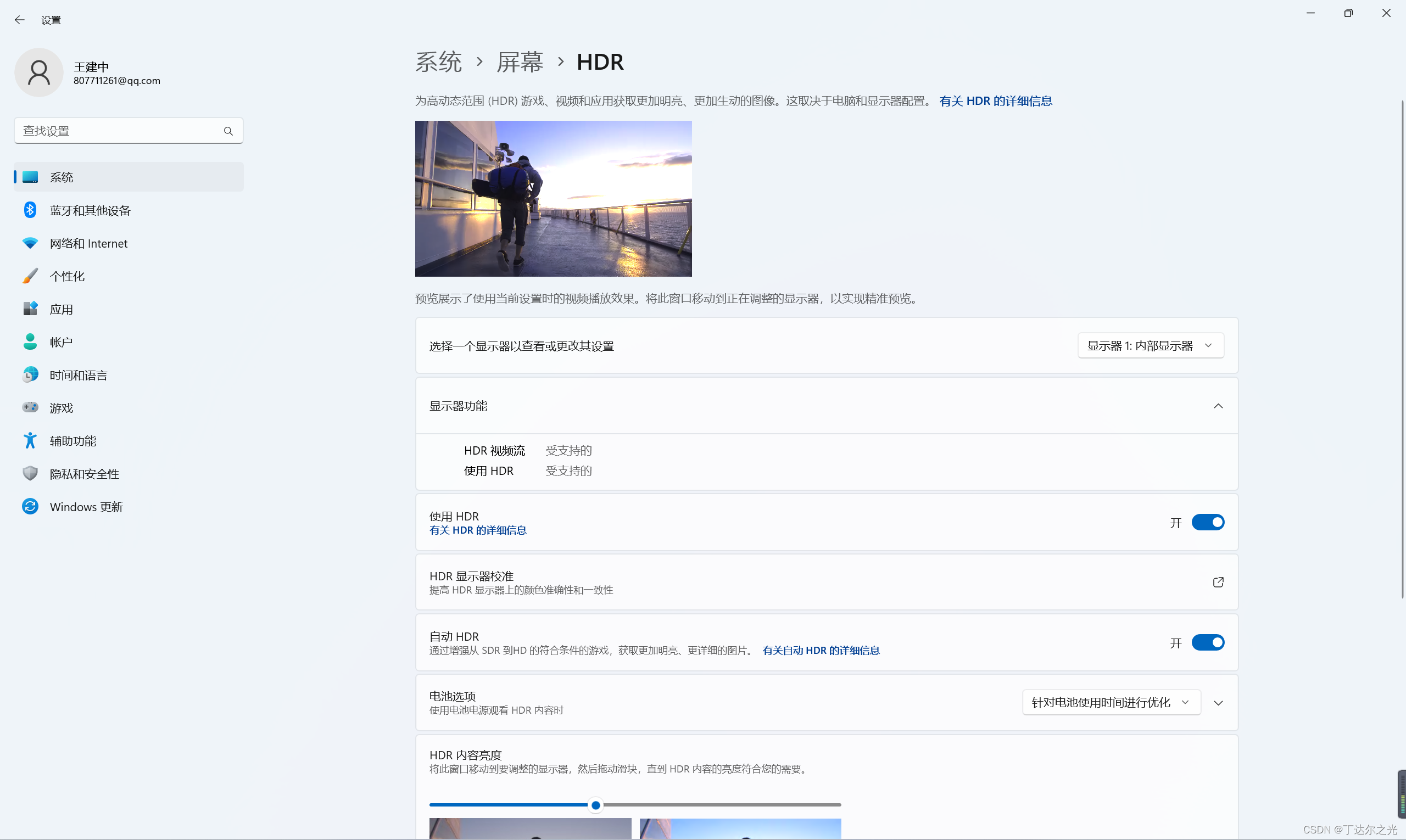Open the 游戏 category label
The width and height of the screenshot is (1406, 840).
pyautogui.click(x=61, y=408)
